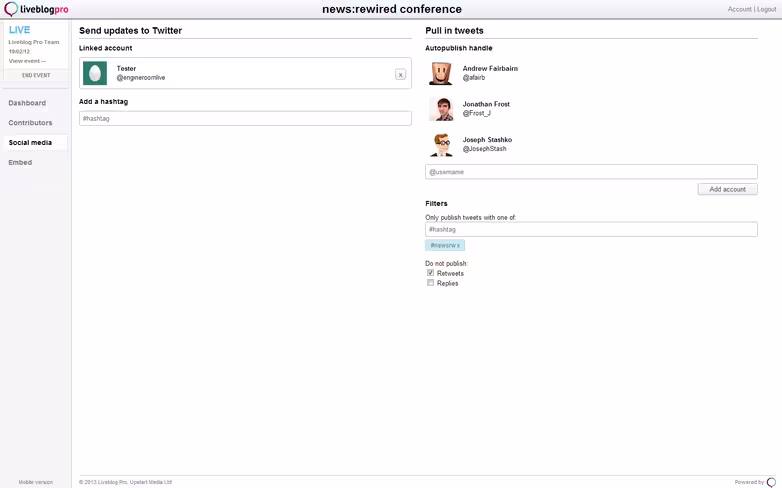Click the Logout link
This screenshot has width=782, height=488.
point(767,9)
